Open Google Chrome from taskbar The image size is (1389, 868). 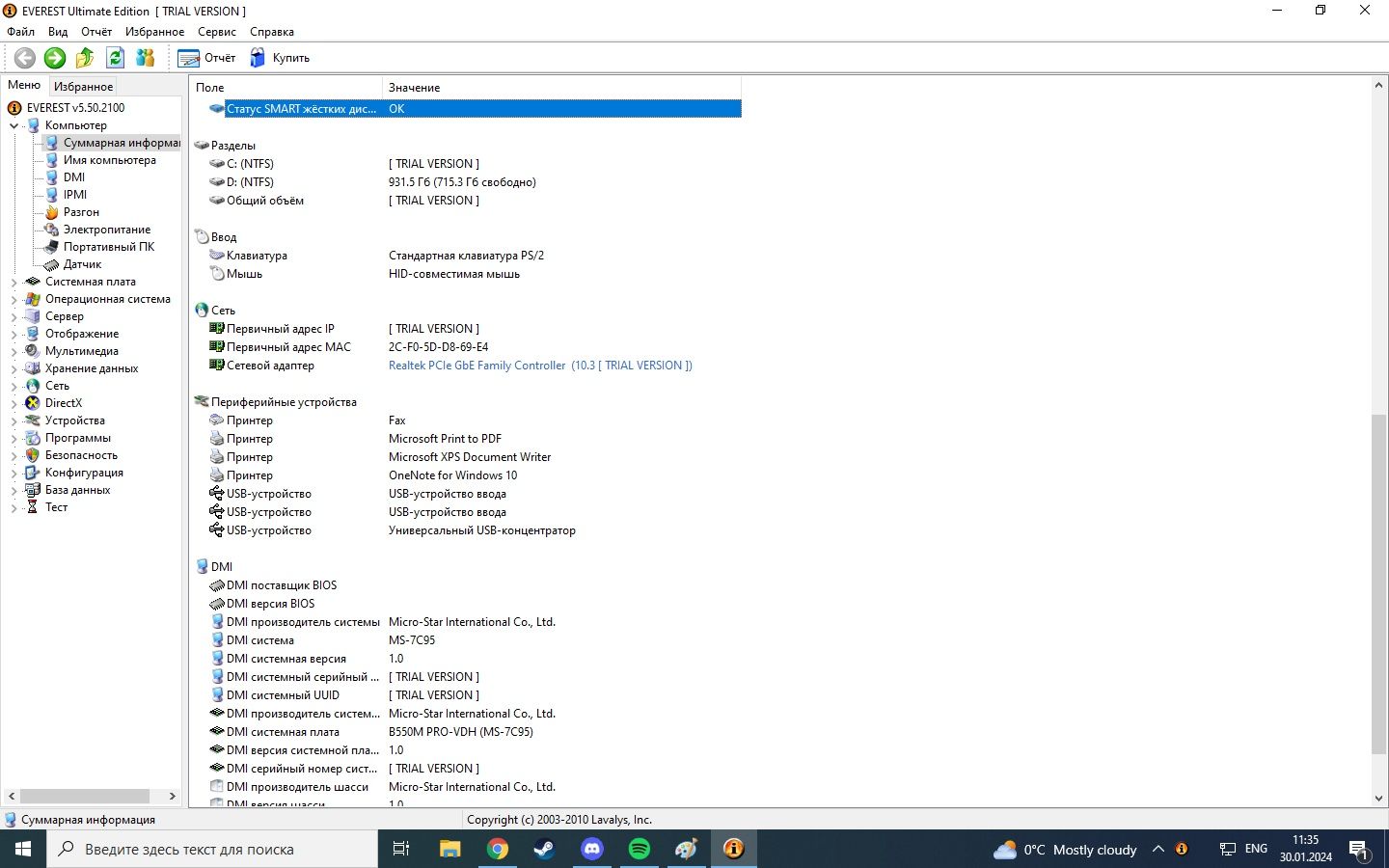pyautogui.click(x=498, y=849)
